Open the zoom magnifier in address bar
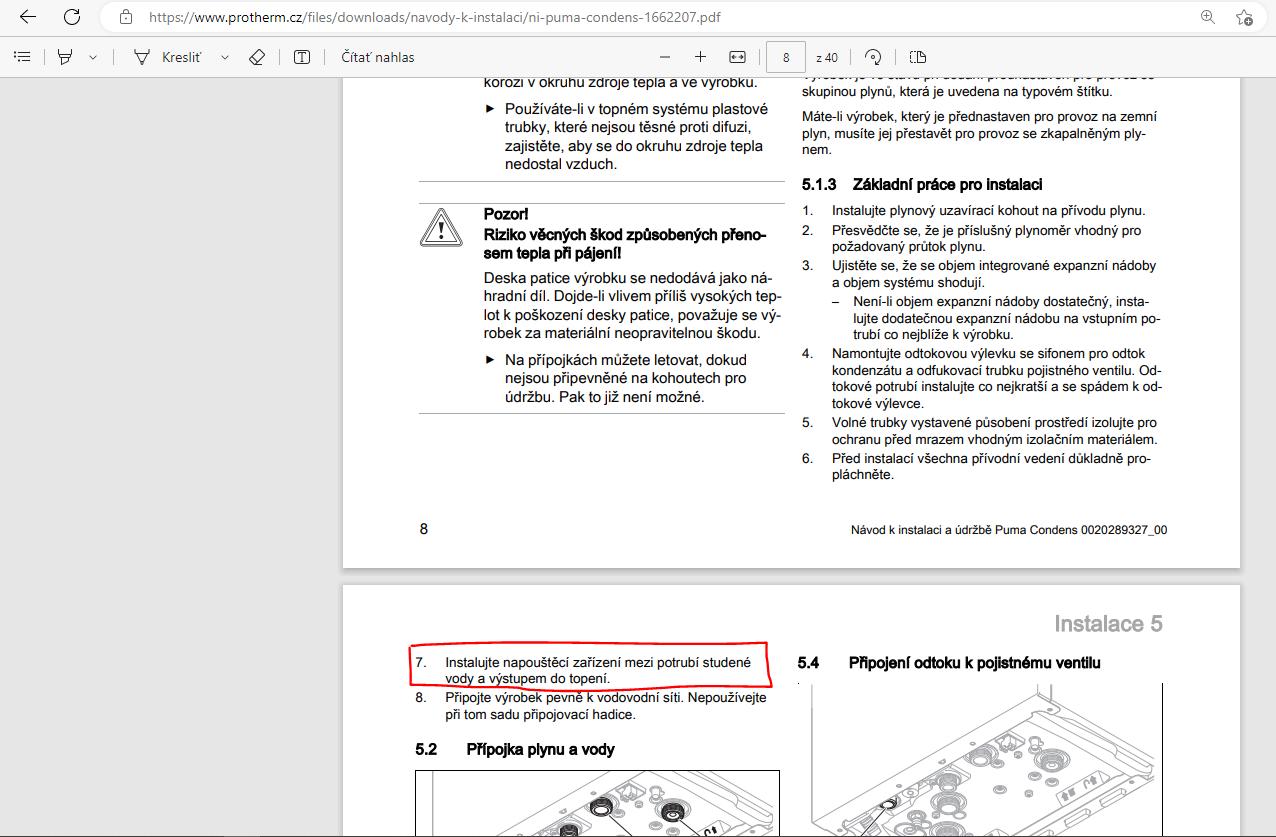 point(1207,17)
